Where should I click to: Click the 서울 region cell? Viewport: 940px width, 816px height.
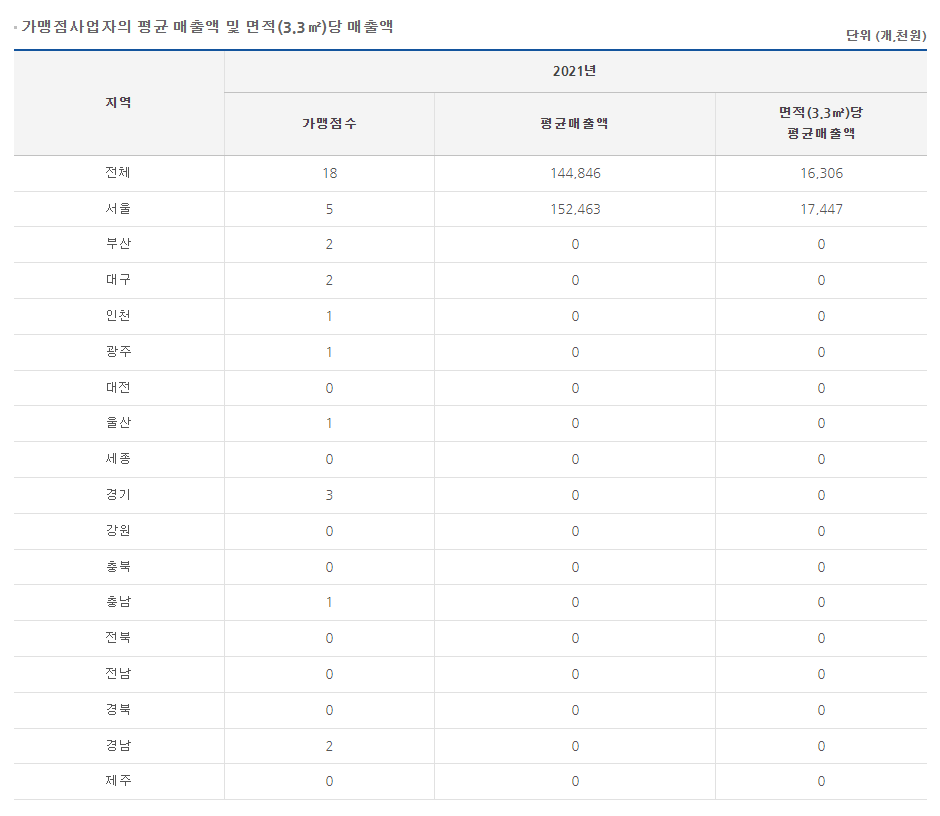[x=118, y=209]
